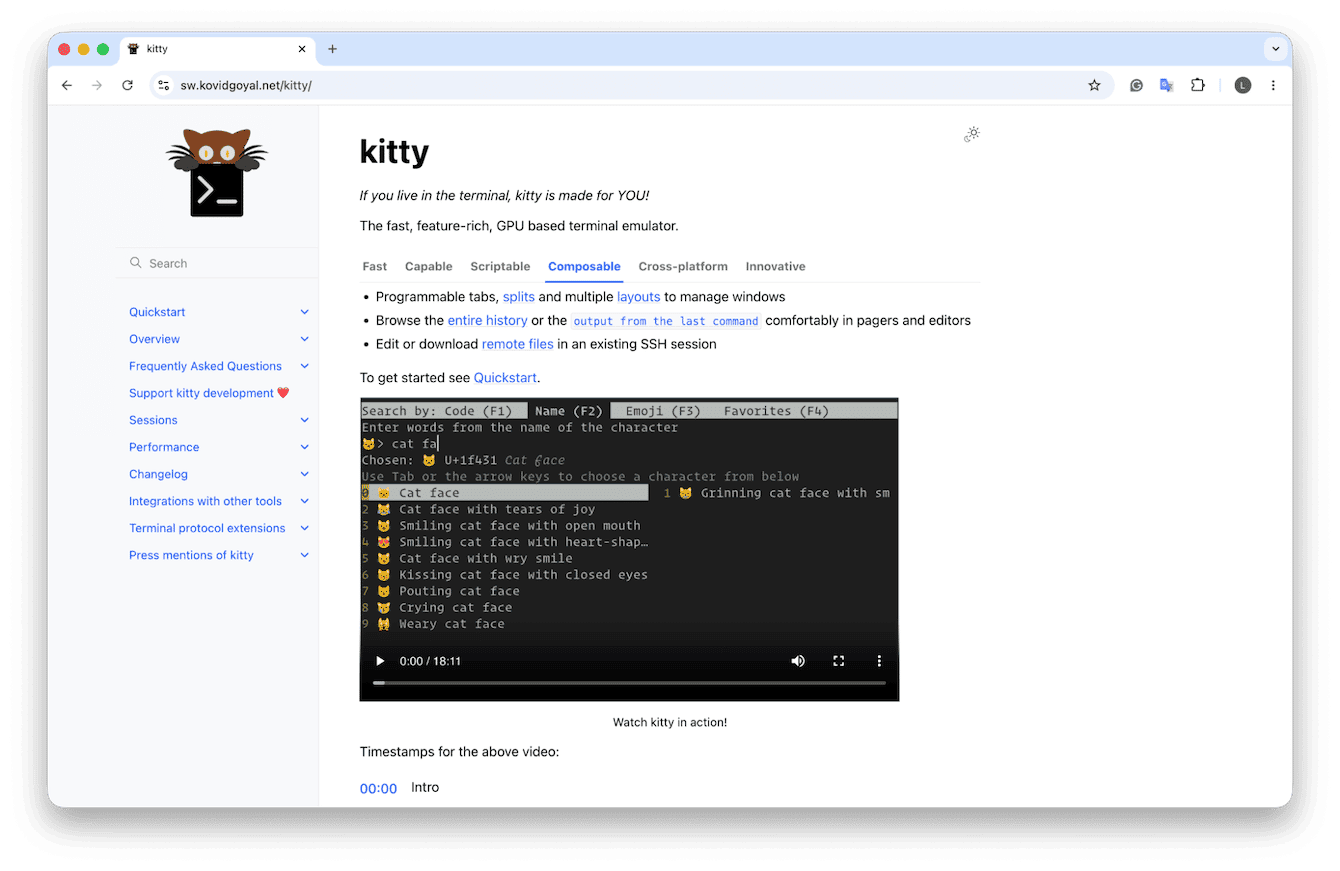
Task: Expand Integrations with other tools section
Action: (305, 501)
